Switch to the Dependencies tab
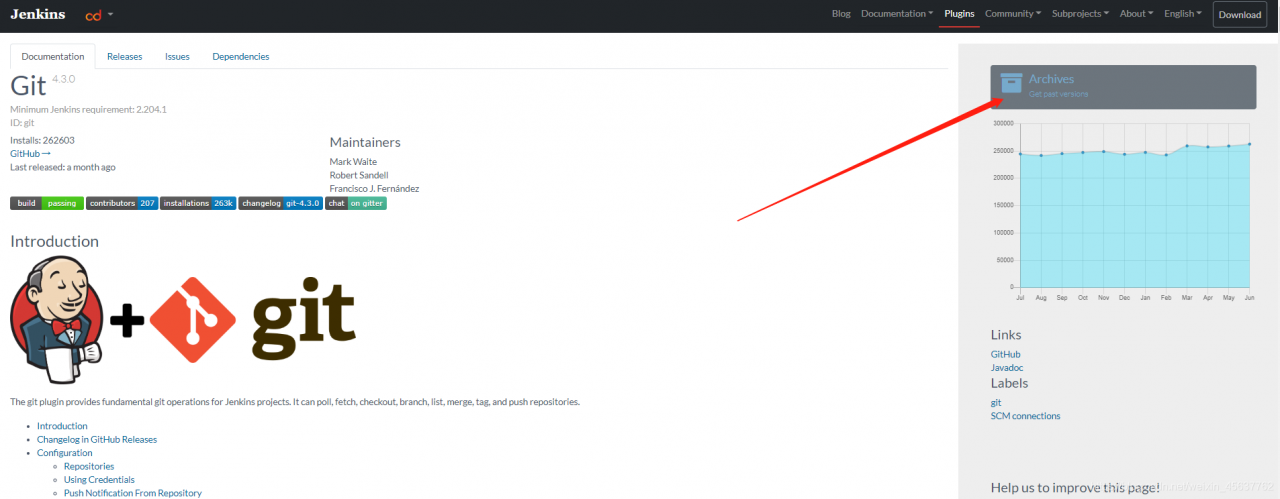 pos(241,57)
